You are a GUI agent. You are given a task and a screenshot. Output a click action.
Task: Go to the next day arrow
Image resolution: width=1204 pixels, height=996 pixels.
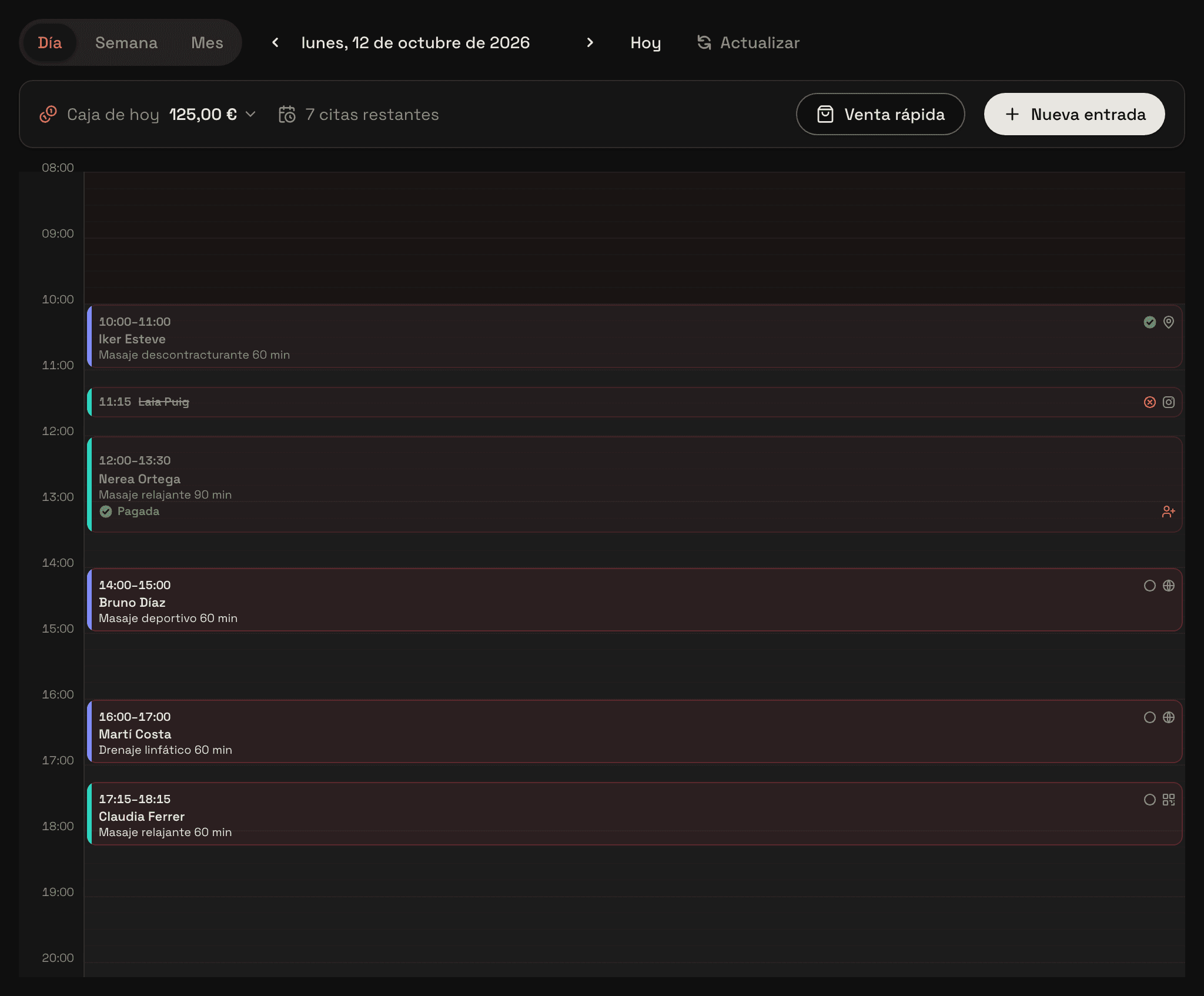(x=590, y=42)
